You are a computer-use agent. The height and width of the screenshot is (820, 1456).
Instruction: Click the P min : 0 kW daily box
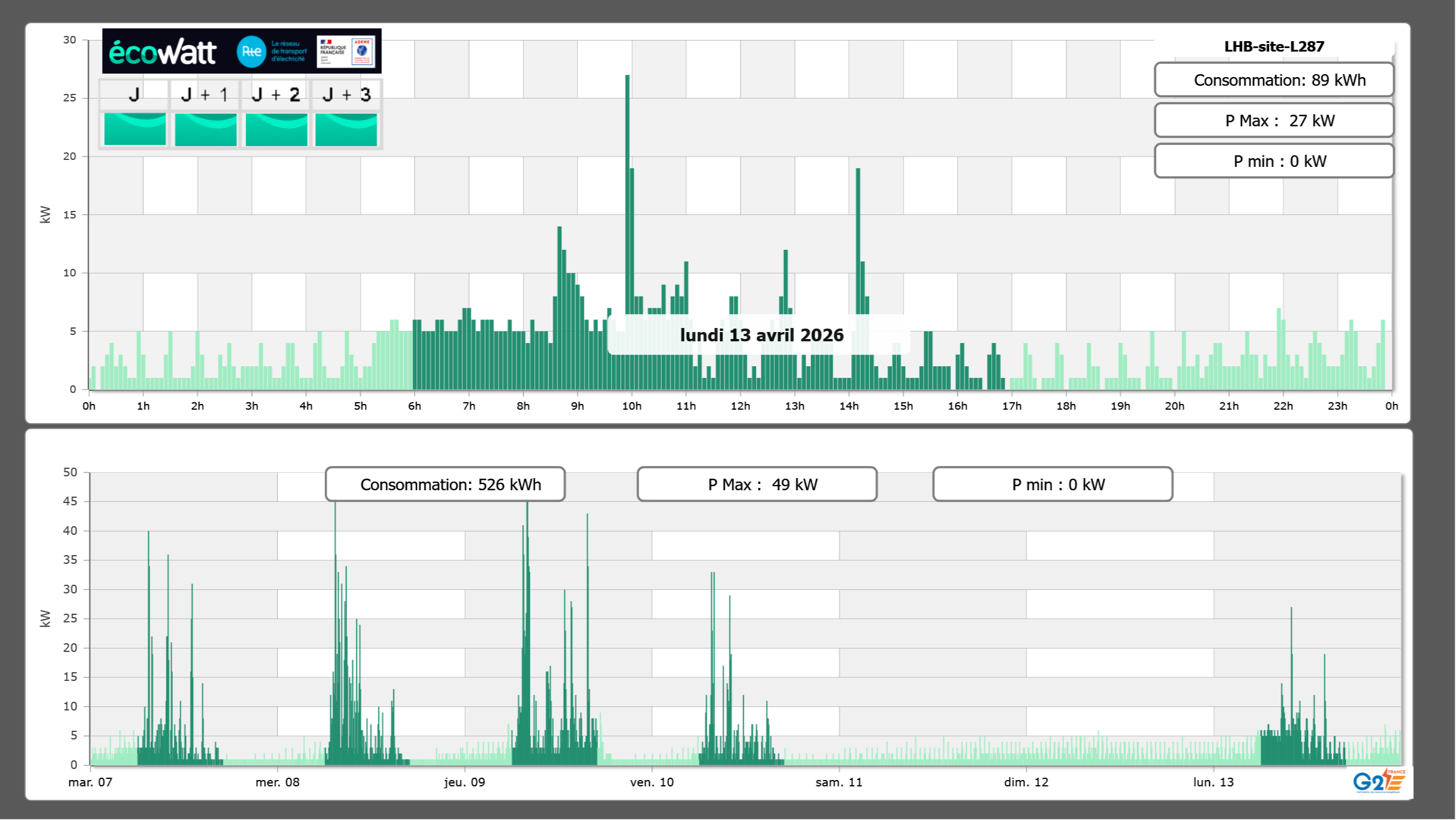[x=1274, y=161]
